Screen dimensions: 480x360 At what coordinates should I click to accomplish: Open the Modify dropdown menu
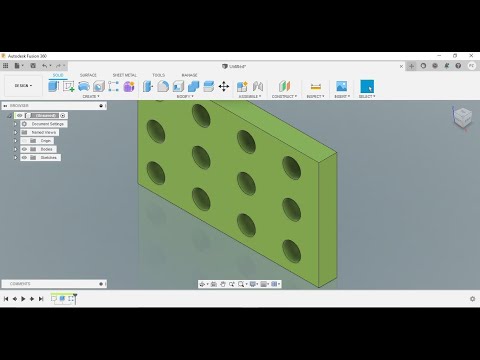click(185, 96)
